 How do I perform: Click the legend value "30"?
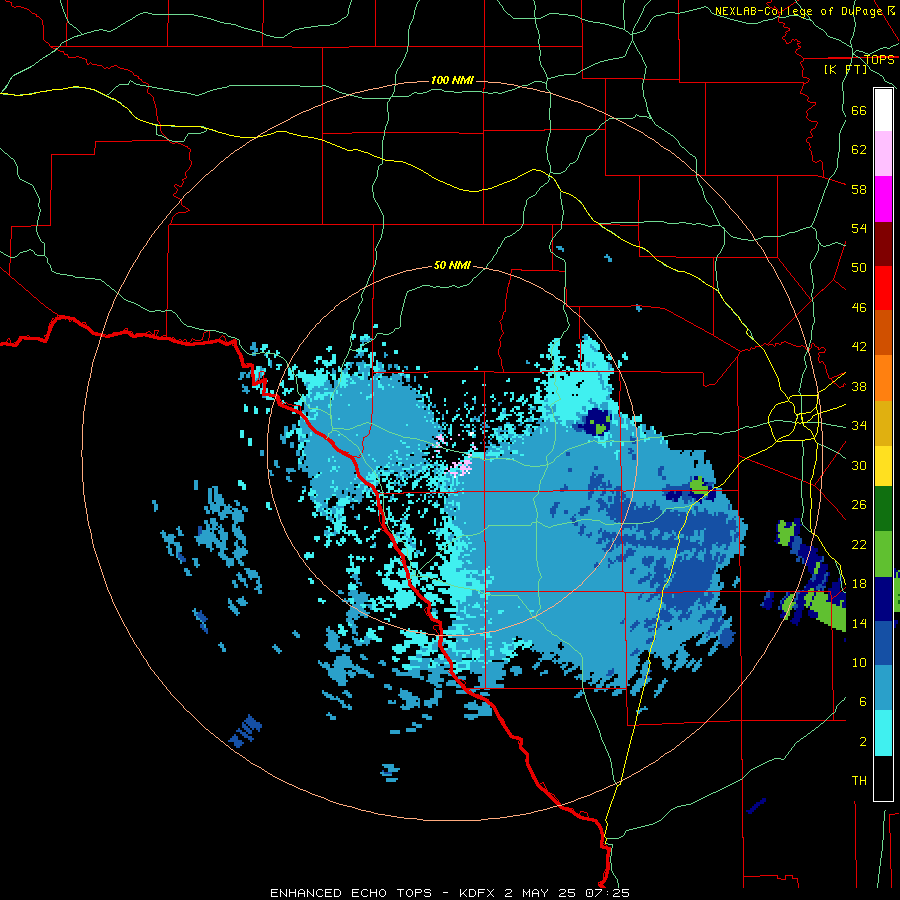[859, 465]
